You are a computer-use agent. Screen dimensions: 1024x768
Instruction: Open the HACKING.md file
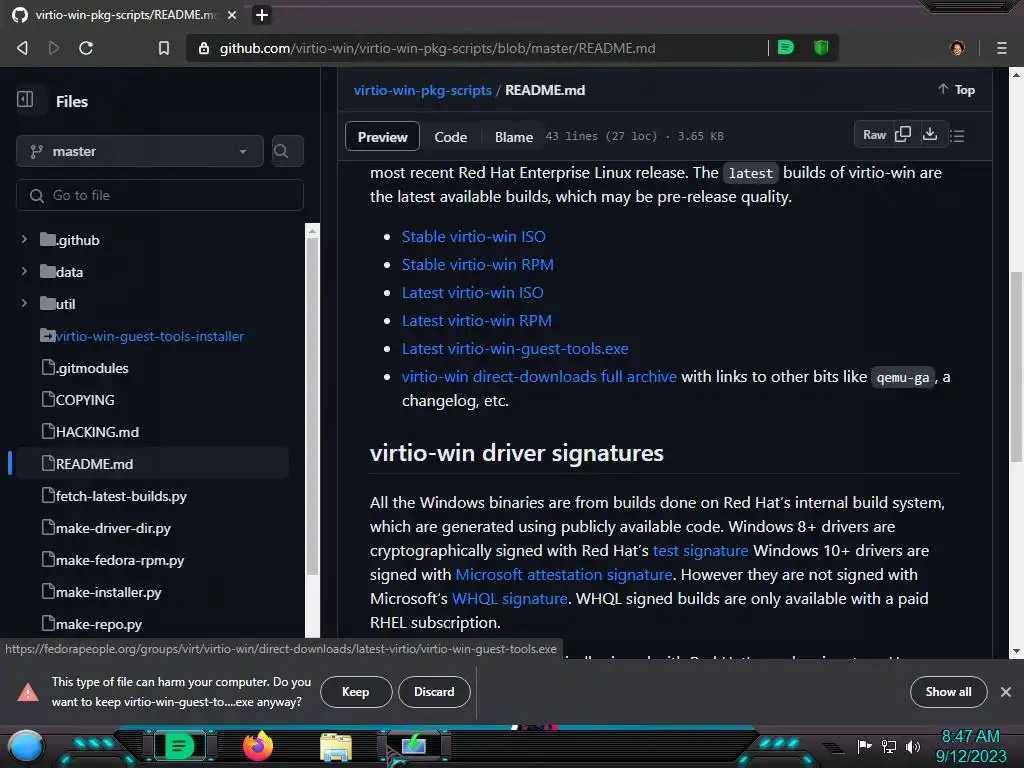coord(97,432)
